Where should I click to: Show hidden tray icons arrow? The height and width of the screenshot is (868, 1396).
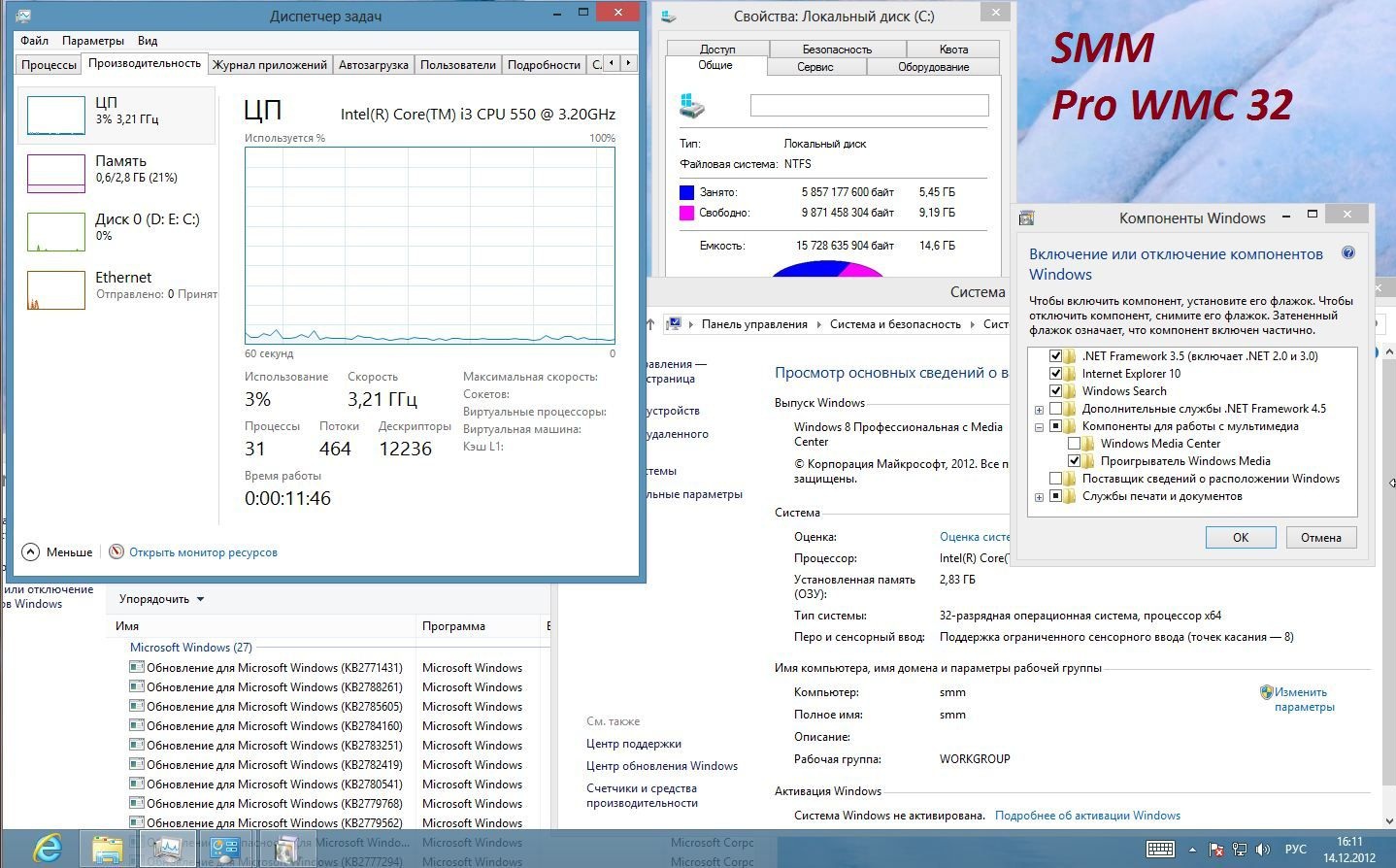[x=1192, y=850]
